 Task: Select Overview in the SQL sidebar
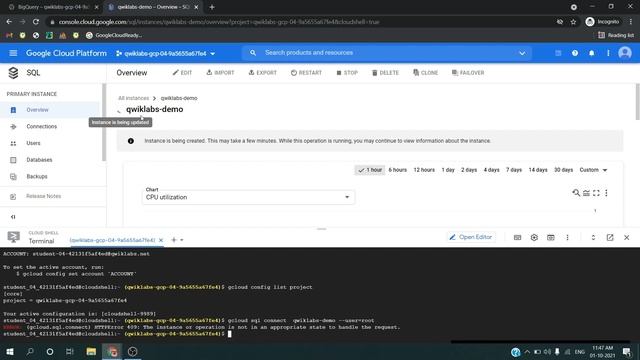pyautogui.click(x=50, y=110)
